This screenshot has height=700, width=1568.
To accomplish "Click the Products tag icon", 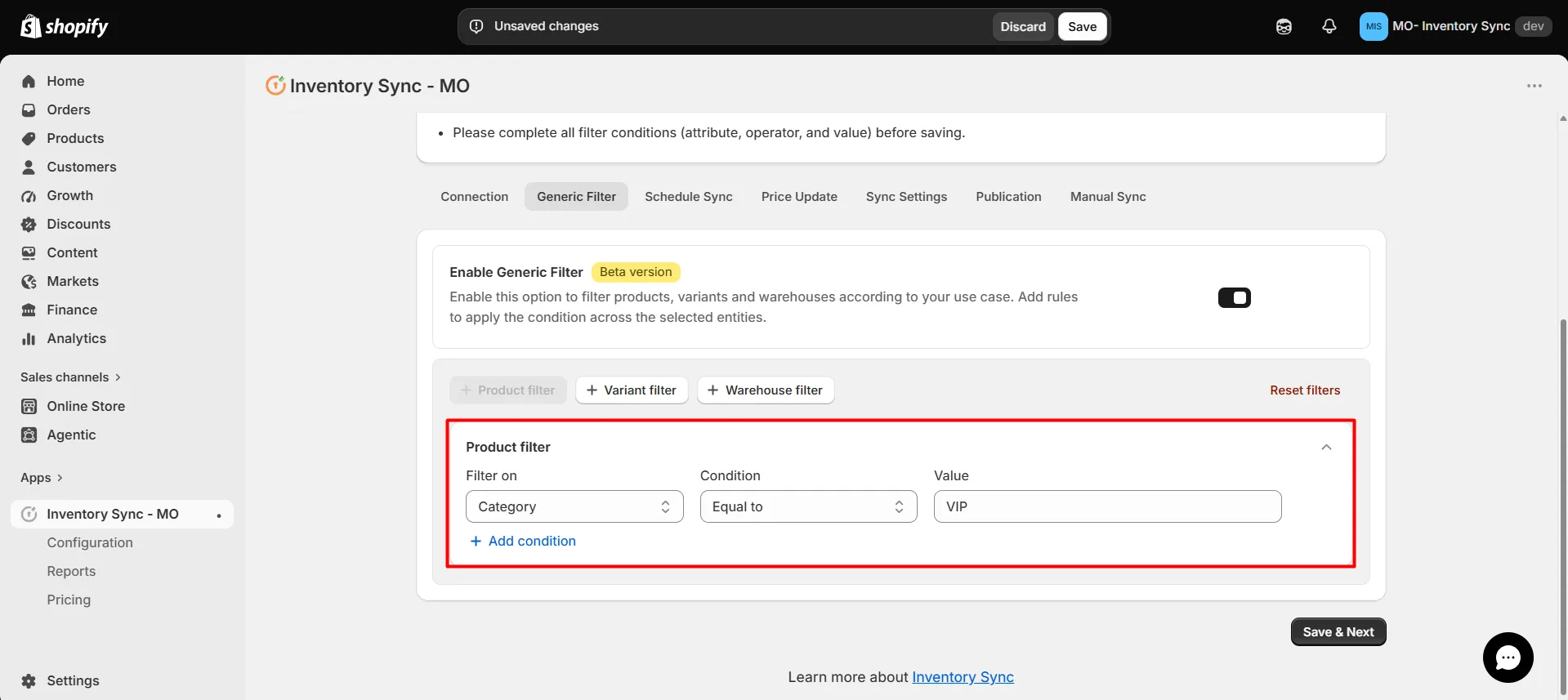I will pyautogui.click(x=29, y=138).
